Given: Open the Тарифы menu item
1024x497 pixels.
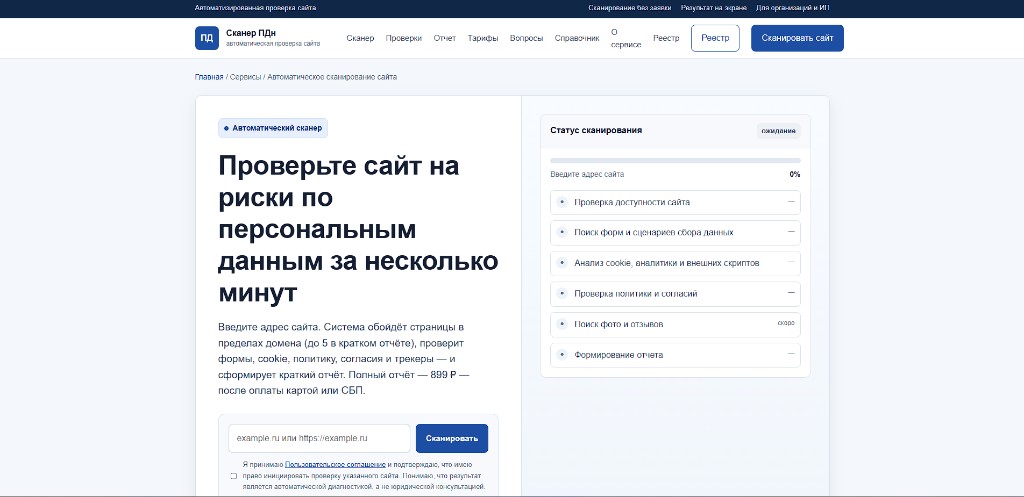Looking at the screenshot, I should (483, 38).
